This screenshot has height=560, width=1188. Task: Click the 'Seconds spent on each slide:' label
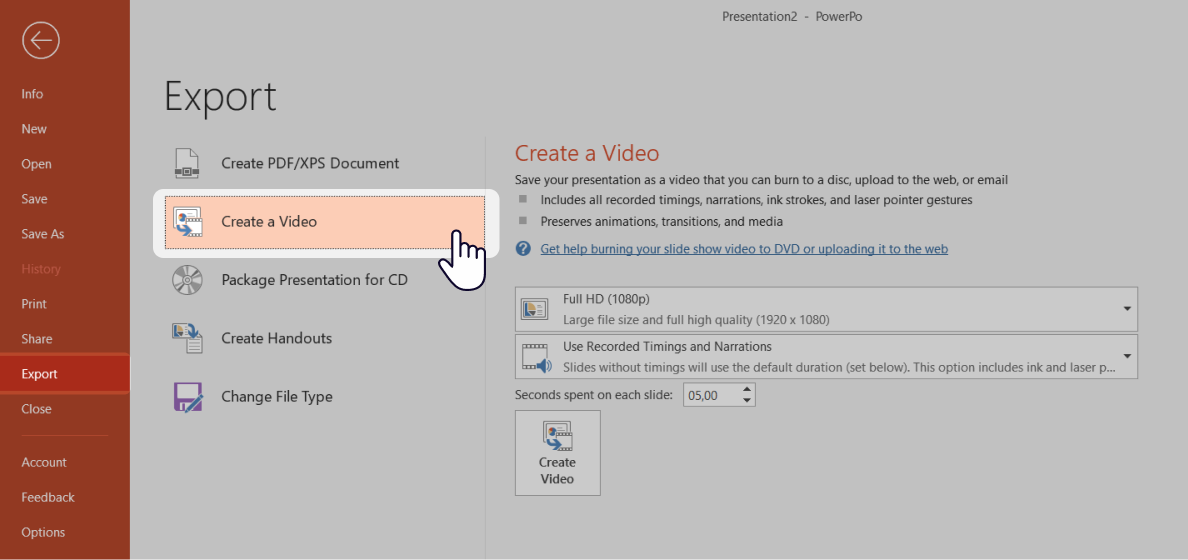pos(594,395)
